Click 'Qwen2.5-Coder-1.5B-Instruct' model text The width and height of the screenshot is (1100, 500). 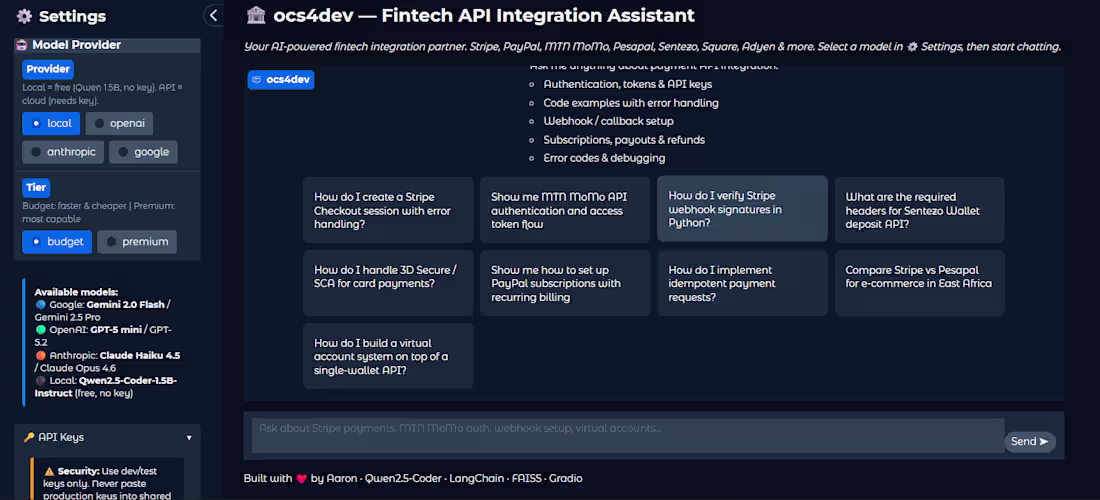tap(106, 386)
